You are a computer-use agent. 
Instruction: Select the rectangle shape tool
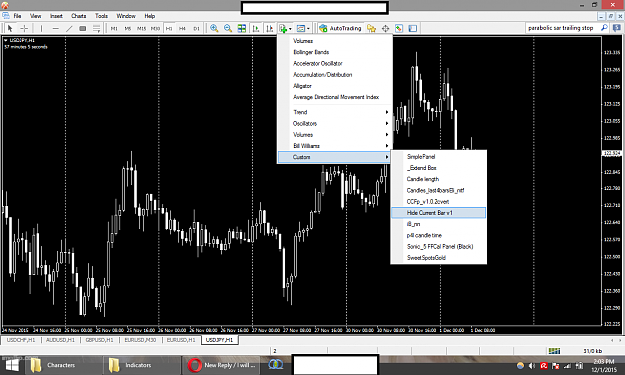[x=83, y=28]
